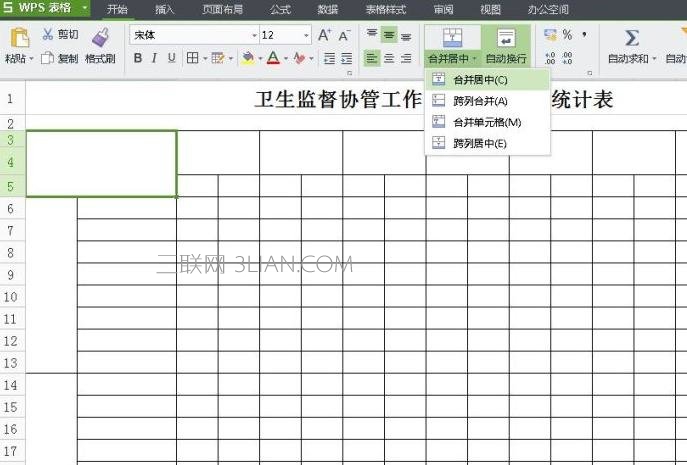Click the Paste icon
The image size is (687, 465).
tap(19, 38)
